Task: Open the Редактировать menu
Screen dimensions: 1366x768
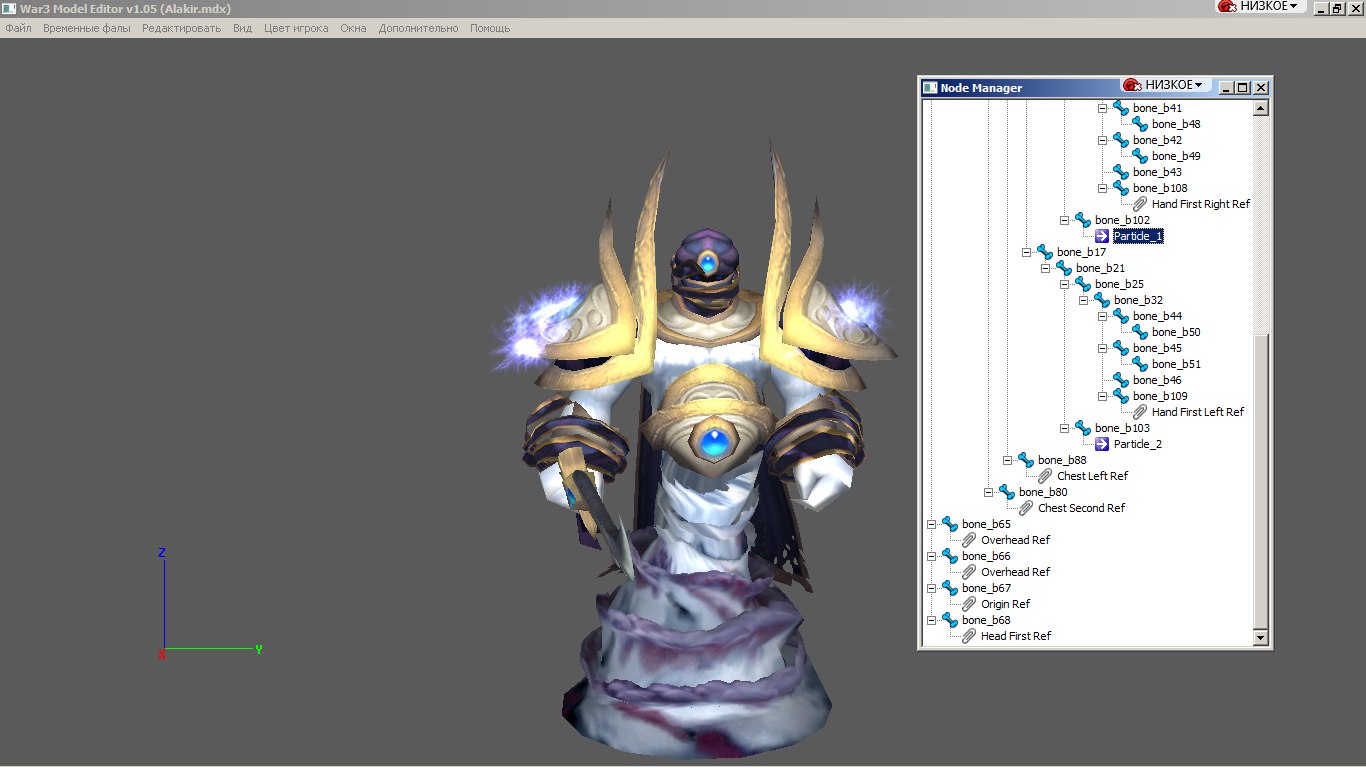Action: 181,28
